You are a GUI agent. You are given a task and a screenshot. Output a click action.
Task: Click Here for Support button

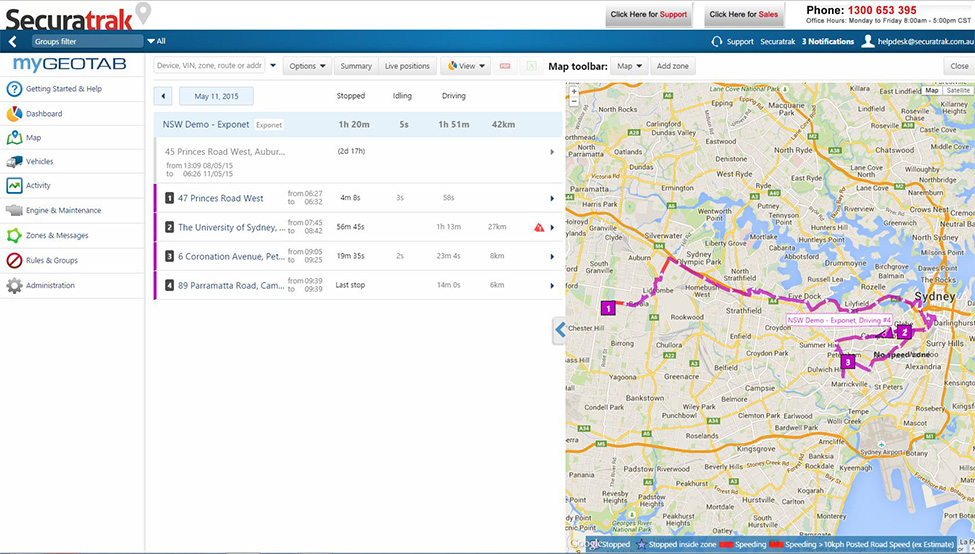[648, 15]
